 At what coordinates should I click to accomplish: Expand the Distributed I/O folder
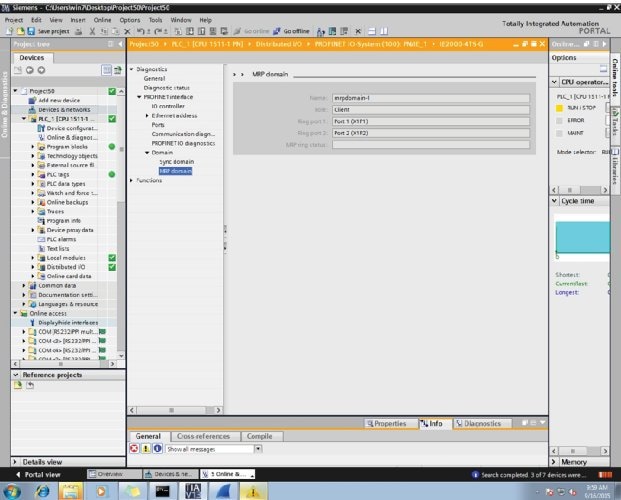[x=33, y=267]
